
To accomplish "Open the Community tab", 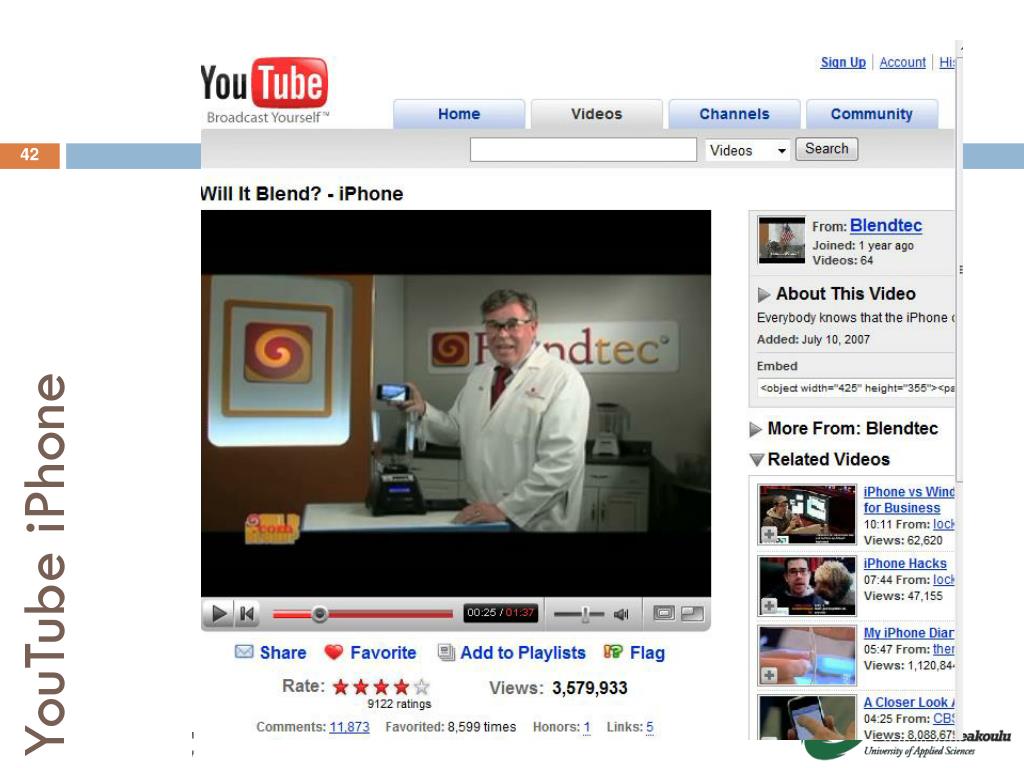I will [871, 114].
